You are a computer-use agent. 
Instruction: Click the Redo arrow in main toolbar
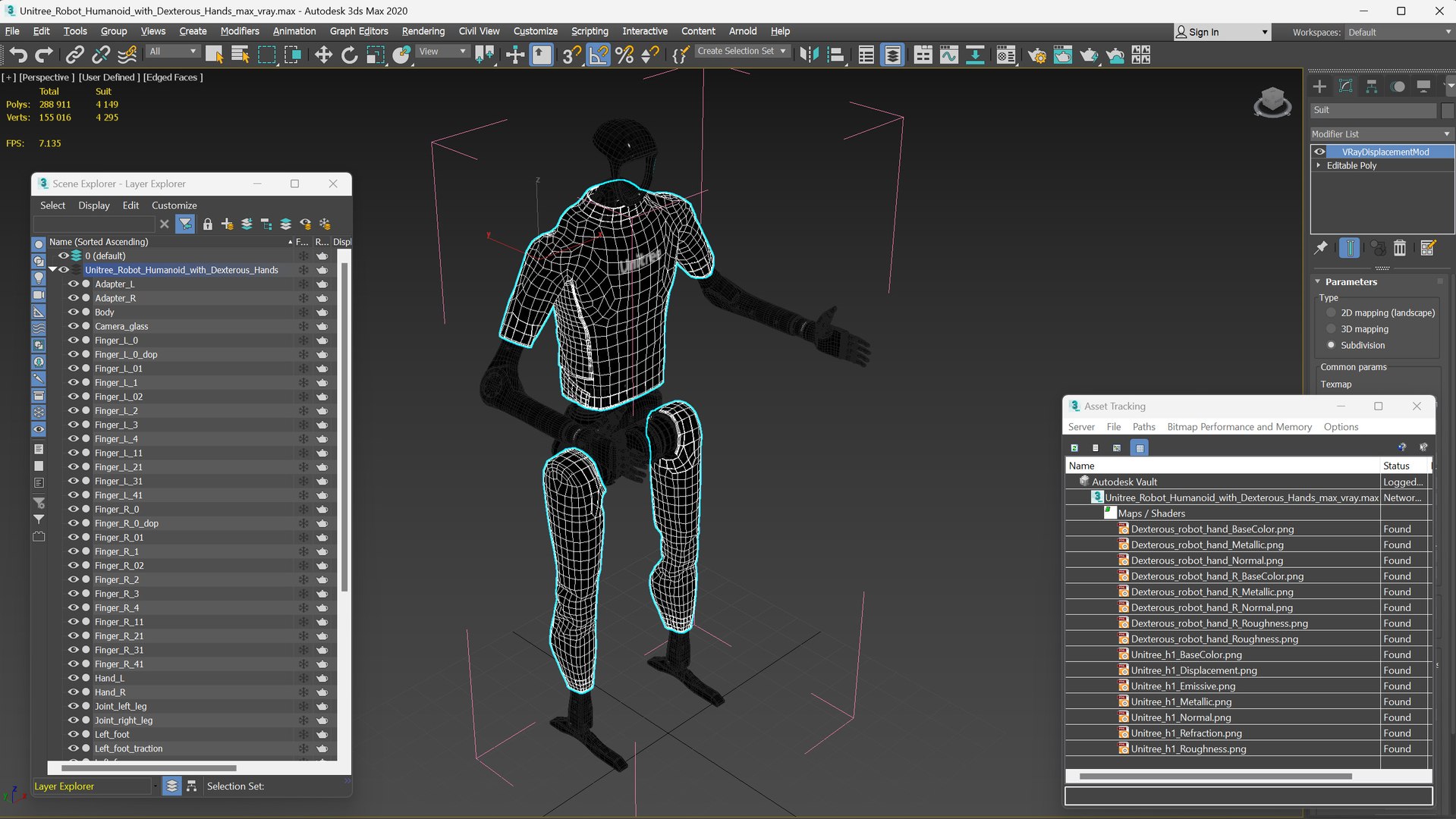[x=44, y=55]
